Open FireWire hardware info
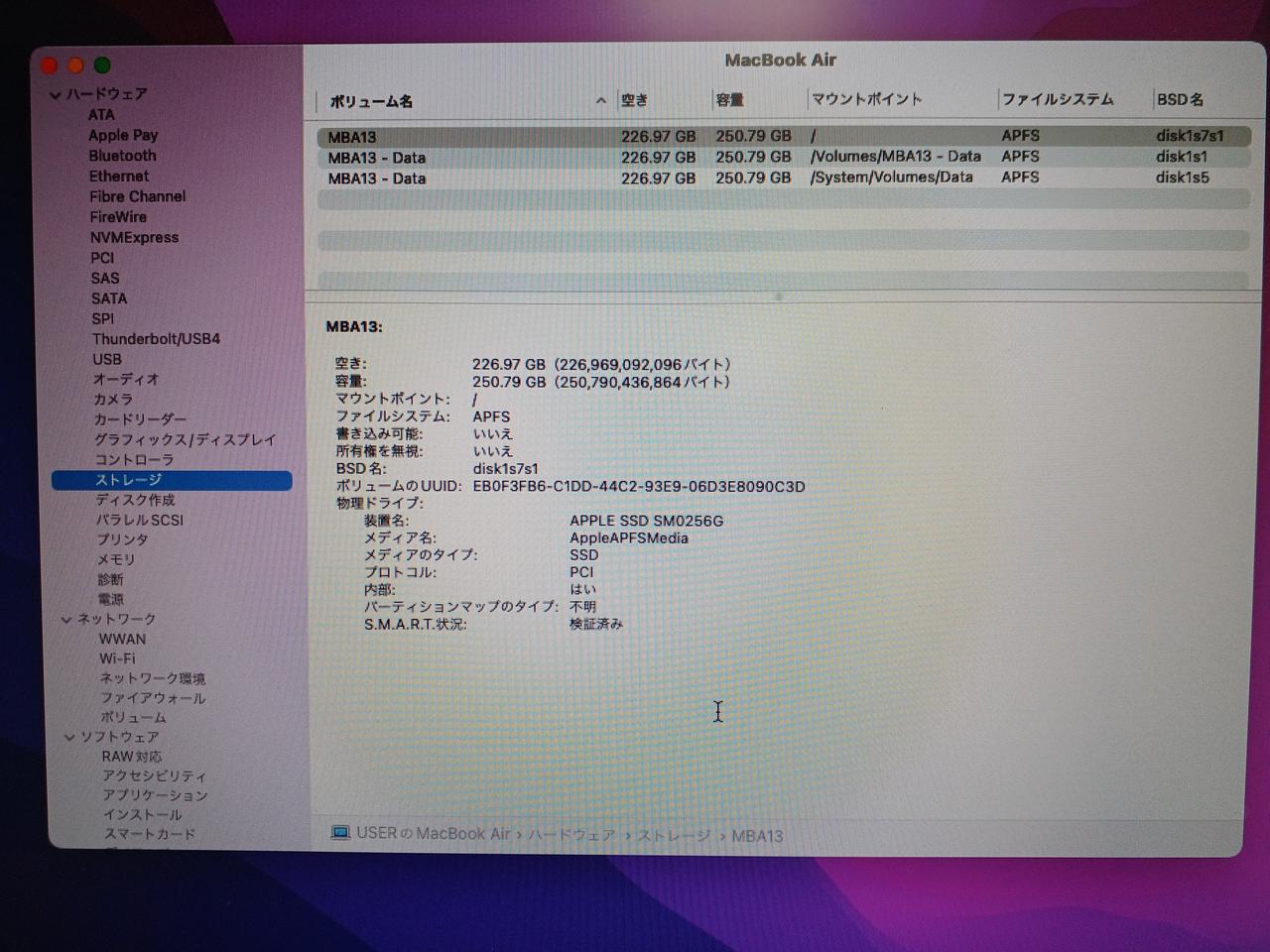The height and width of the screenshot is (952, 1270). [118, 217]
